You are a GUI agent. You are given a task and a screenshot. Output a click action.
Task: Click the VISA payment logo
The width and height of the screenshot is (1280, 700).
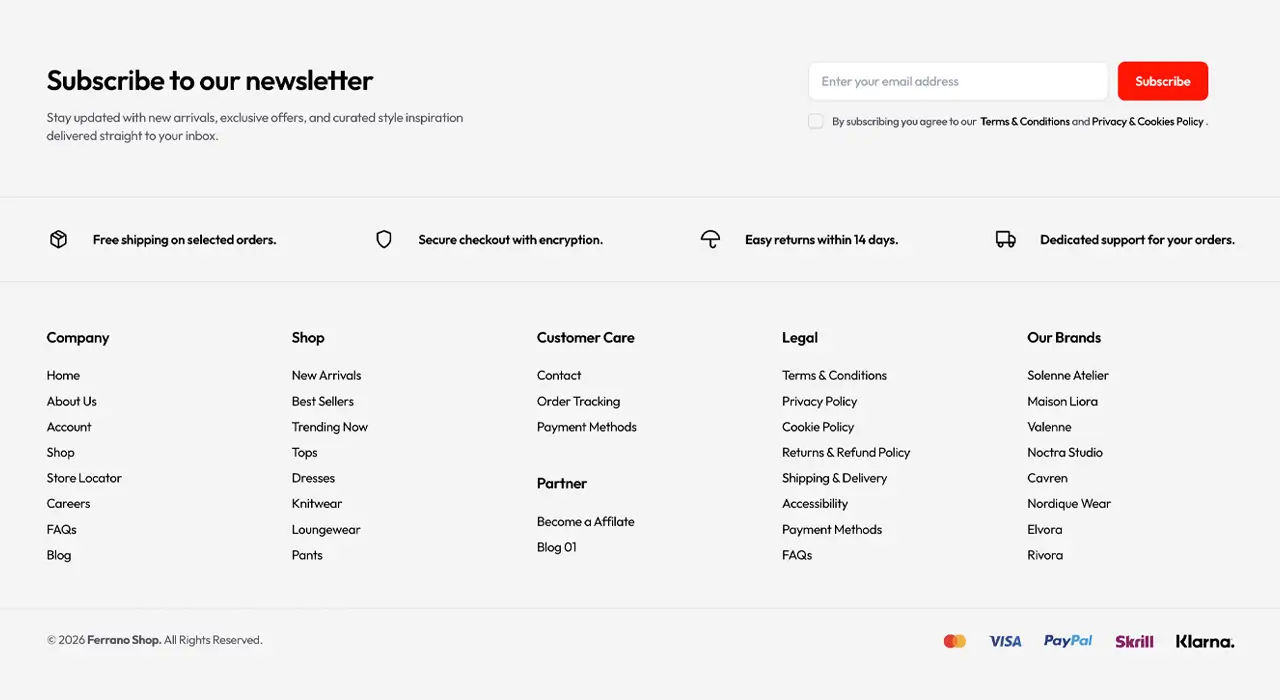(1005, 641)
